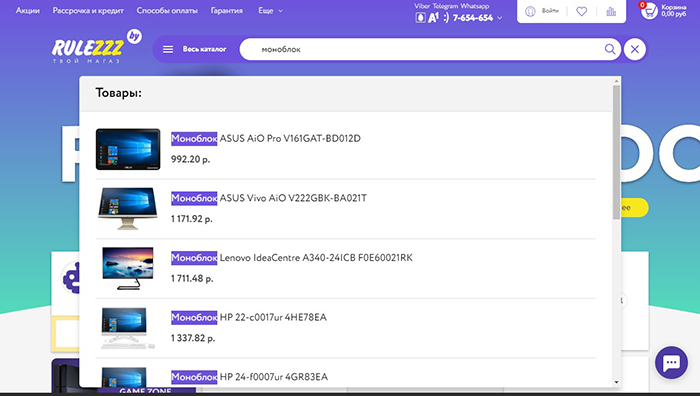The image size is (700, 396).
Task: Click the 'Войти' login link
Action: click(x=550, y=11)
